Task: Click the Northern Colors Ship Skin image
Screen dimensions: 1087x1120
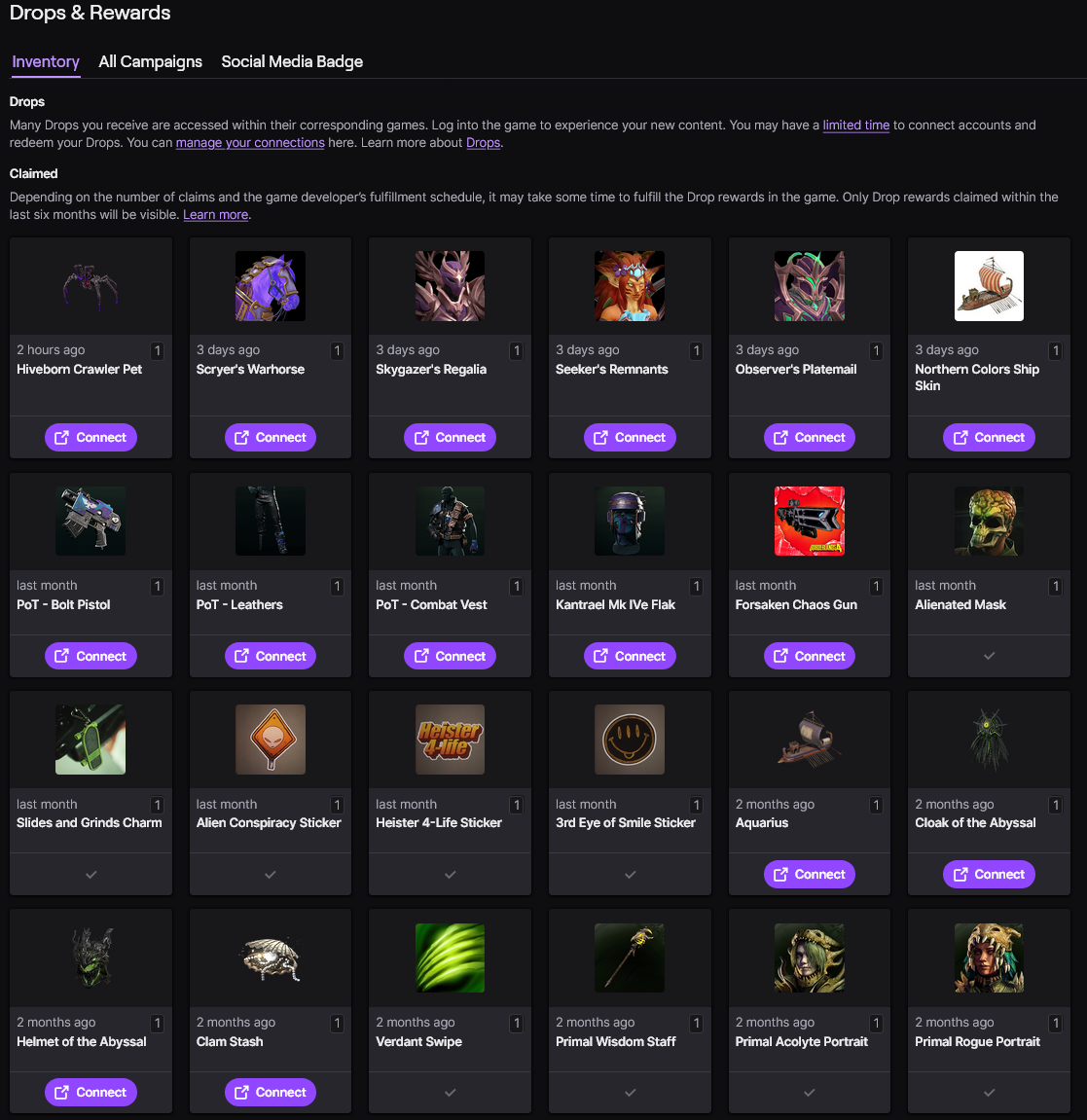Action: [x=989, y=286]
